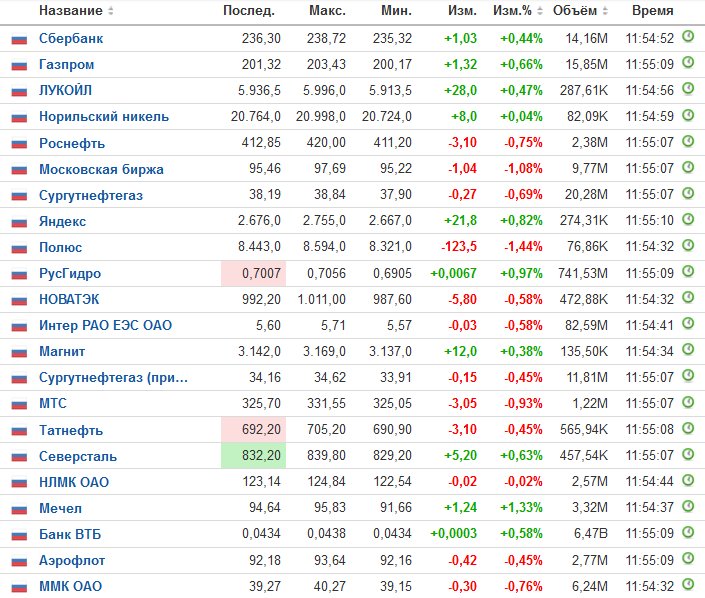Click the 6,47B volume for Банк ВТБ
705x598 pixels.
590,534
